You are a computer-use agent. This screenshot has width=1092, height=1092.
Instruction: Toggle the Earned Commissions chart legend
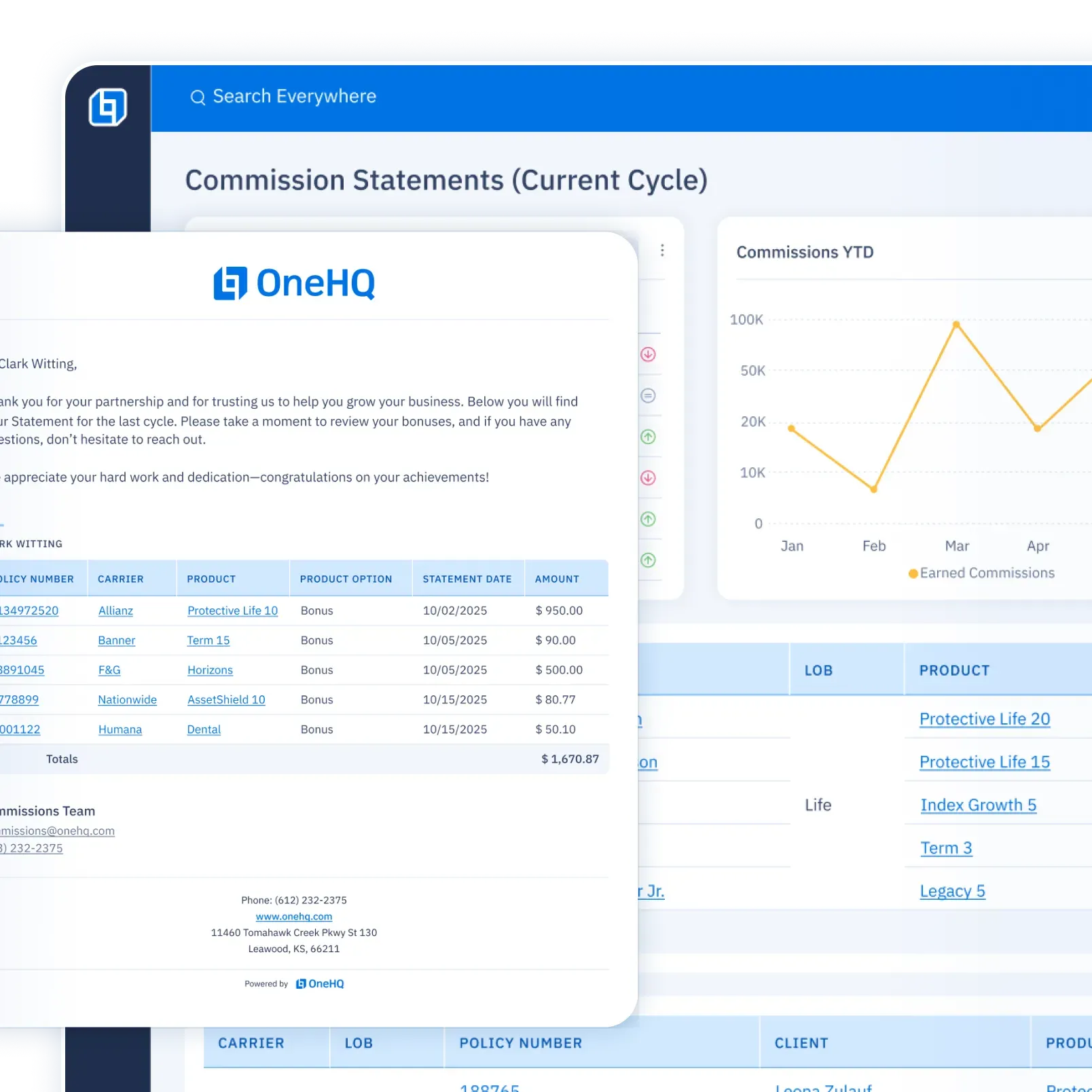(982, 572)
